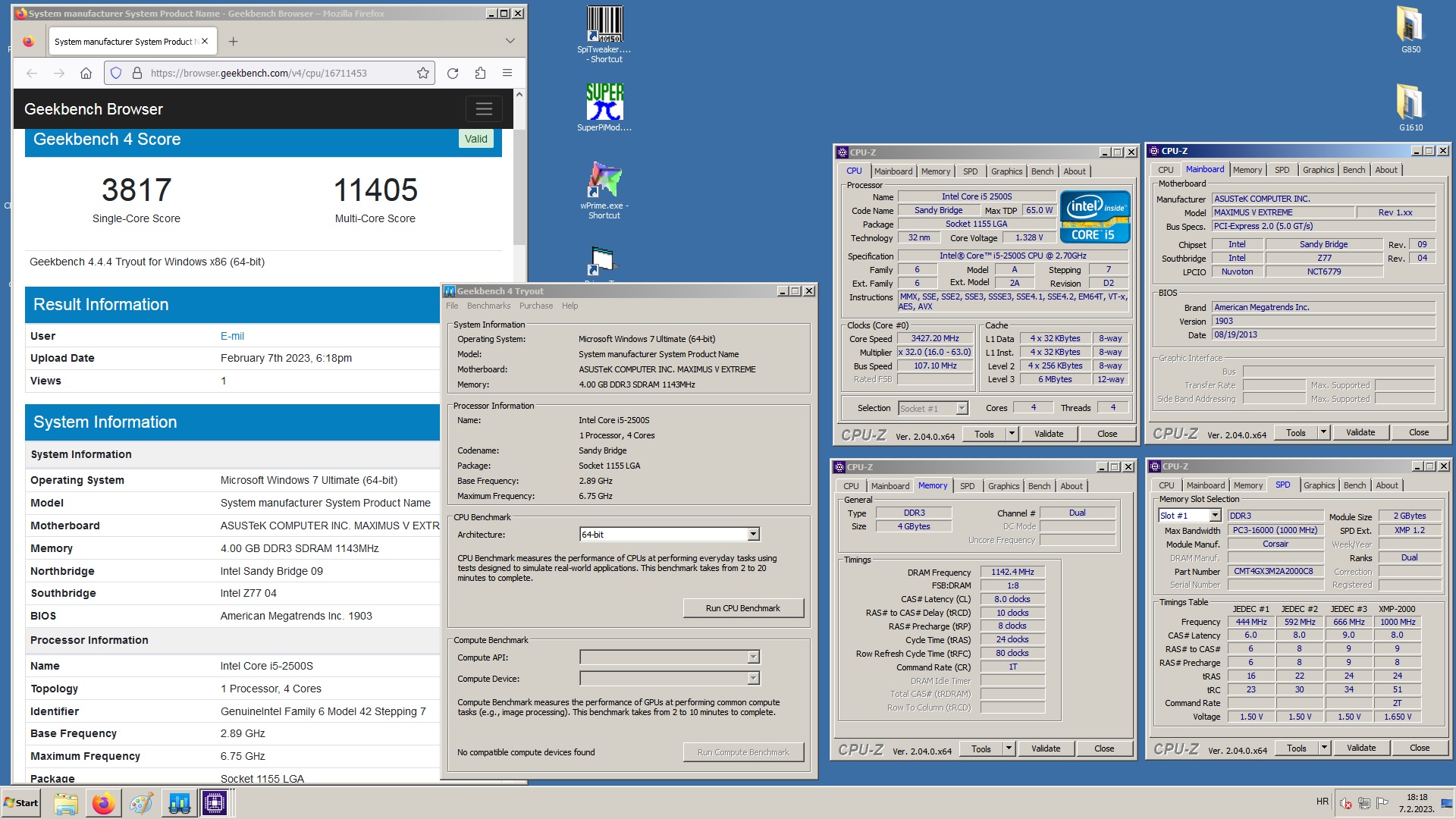1456x819 pixels.
Task: Expand Tools arrow in CPU tab window
Action: (x=1012, y=434)
